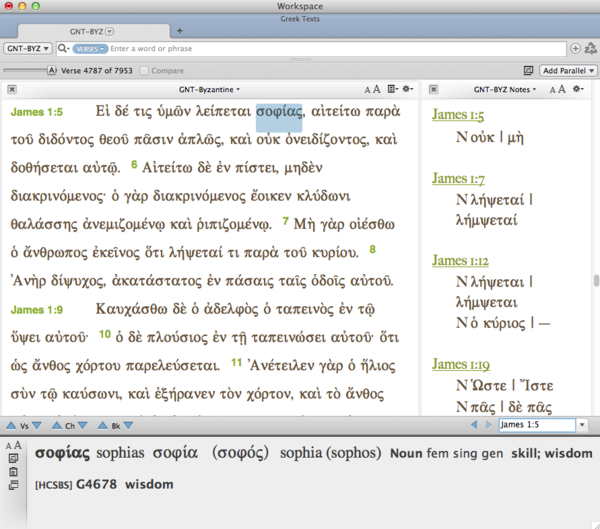Open the verse reference history dropdown
Screen dimensions: 600x529
(583, 426)
